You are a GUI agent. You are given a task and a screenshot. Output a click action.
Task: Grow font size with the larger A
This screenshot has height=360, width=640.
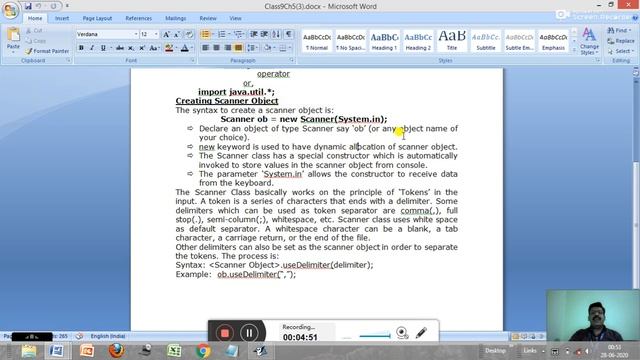[x=166, y=35]
